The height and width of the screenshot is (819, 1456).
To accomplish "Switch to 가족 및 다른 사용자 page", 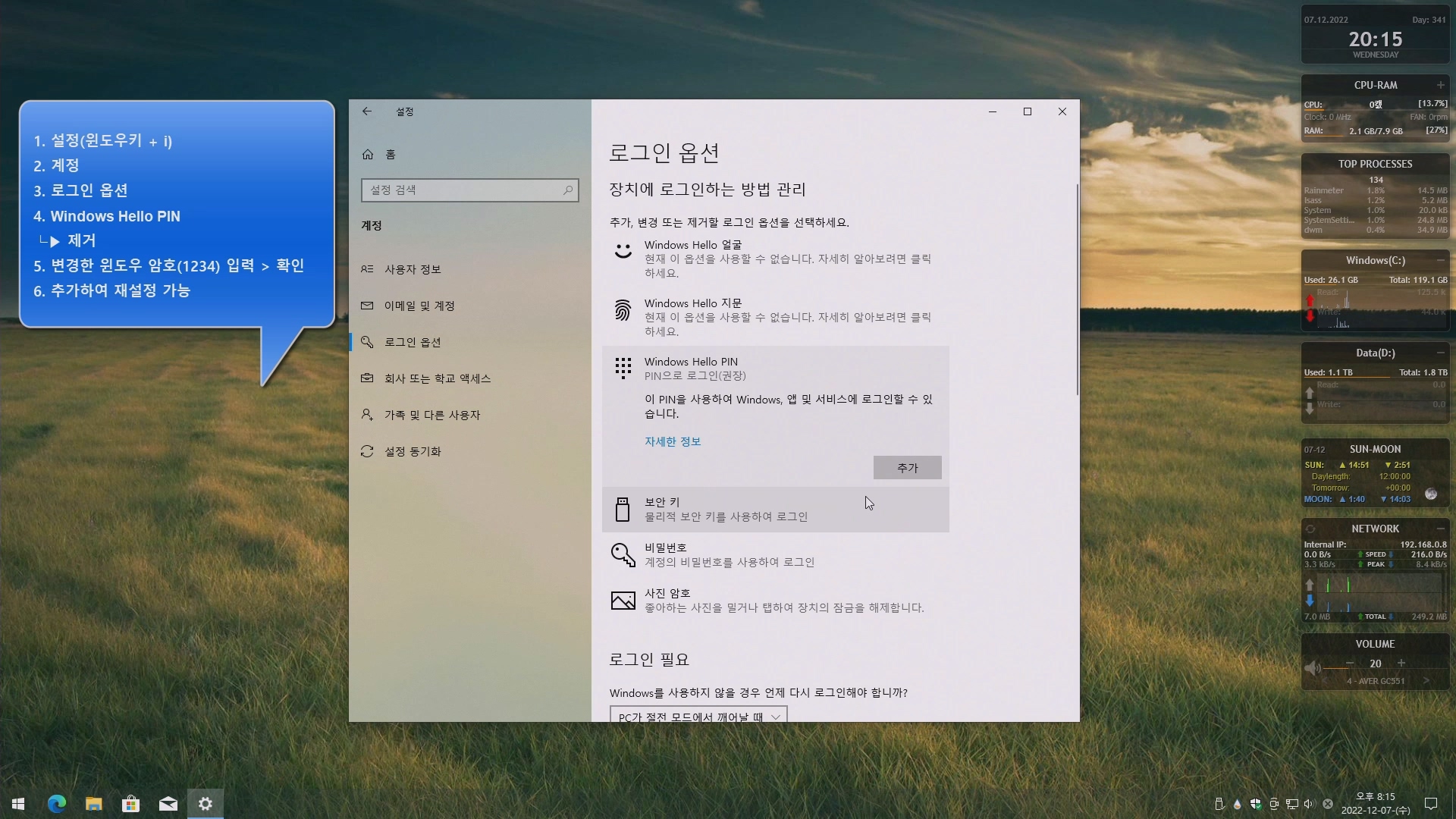I will (x=431, y=415).
